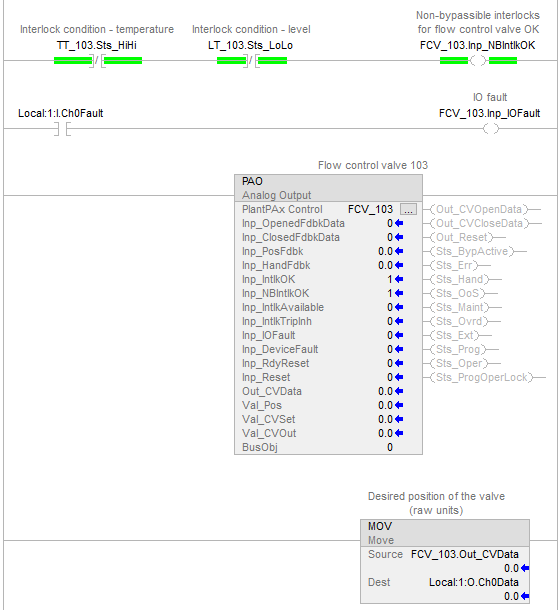Click the BusObj parameter row

[x=328, y=447]
